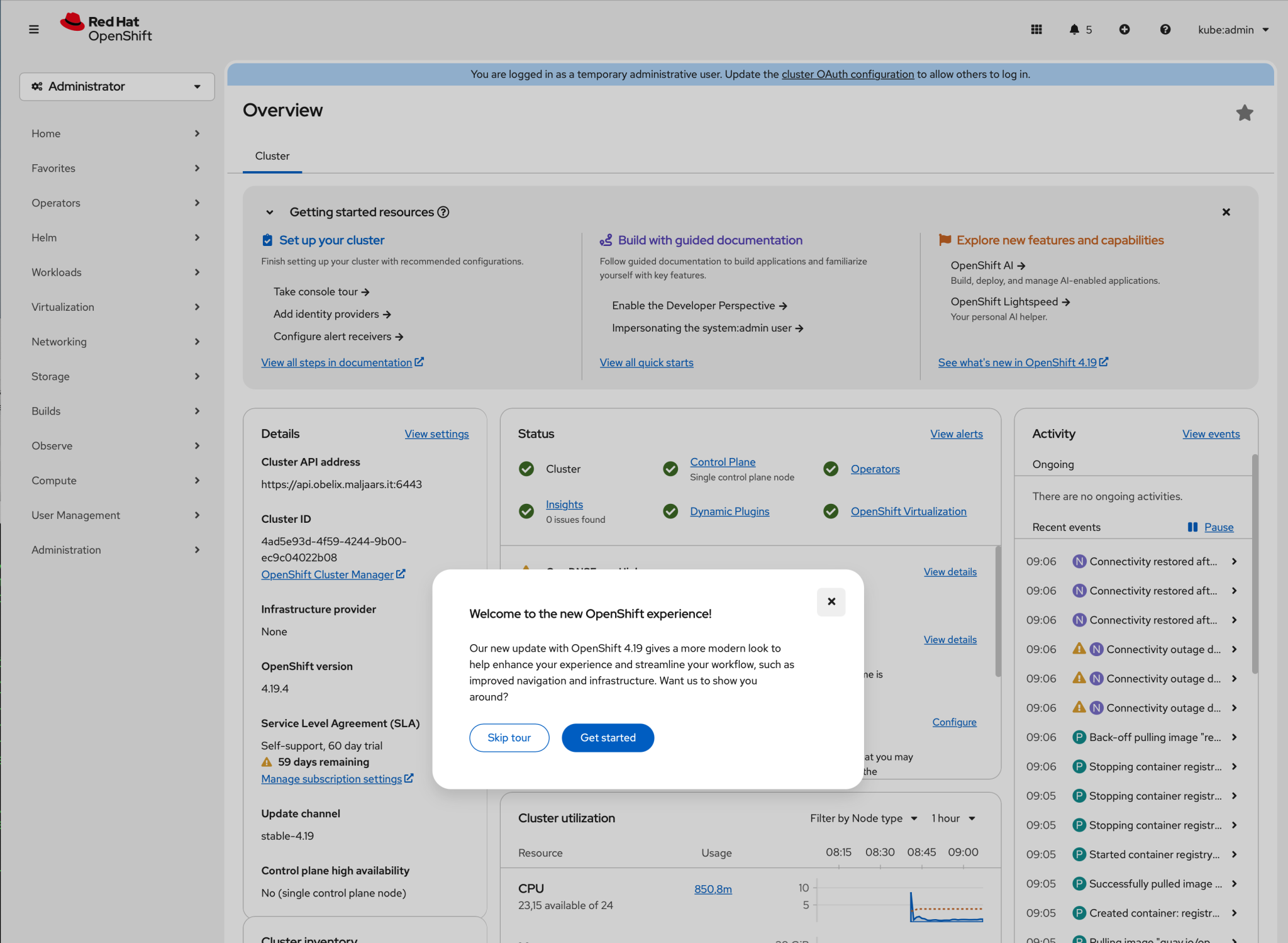The image size is (1288, 943).
Task: Toggle the navigation sidebar hamburger icon
Action: pyautogui.click(x=34, y=29)
